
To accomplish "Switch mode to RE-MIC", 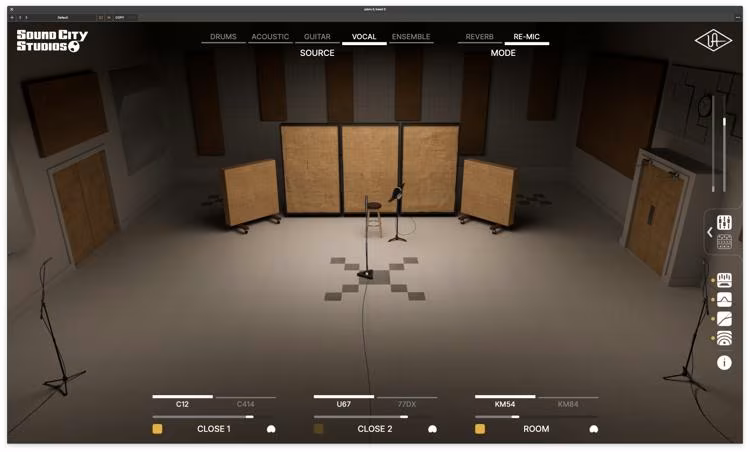I will pos(527,37).
